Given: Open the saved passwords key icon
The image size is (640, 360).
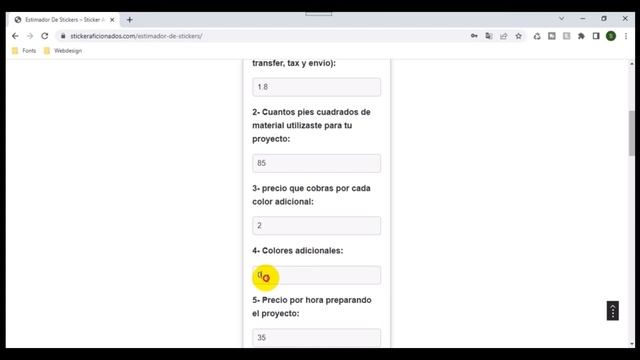Looking at the screenshot, I should (x=474, y=36).
